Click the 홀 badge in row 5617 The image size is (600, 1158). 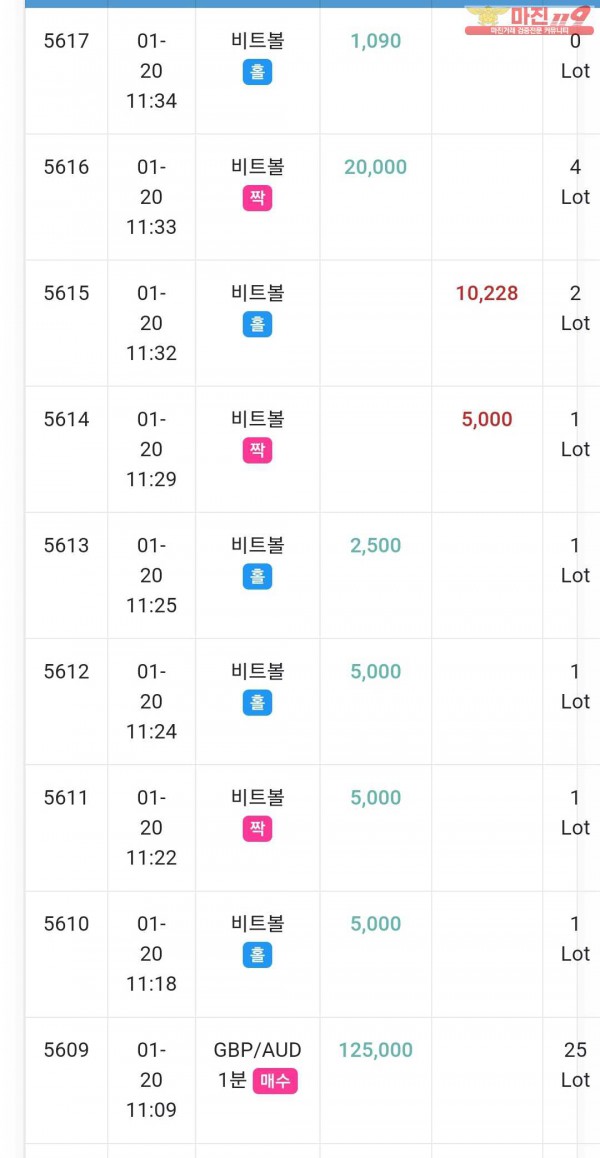(257, 72)
